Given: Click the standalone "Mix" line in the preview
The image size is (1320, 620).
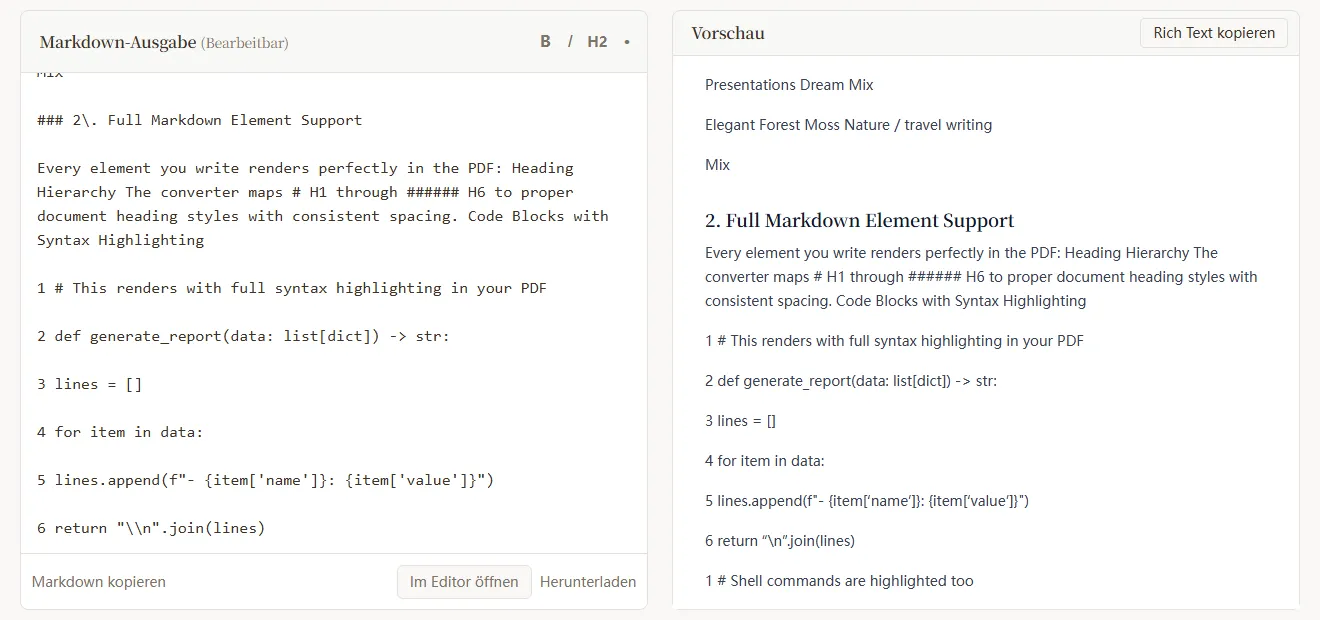Looking at the screenshot, I should tap(718, 165).
